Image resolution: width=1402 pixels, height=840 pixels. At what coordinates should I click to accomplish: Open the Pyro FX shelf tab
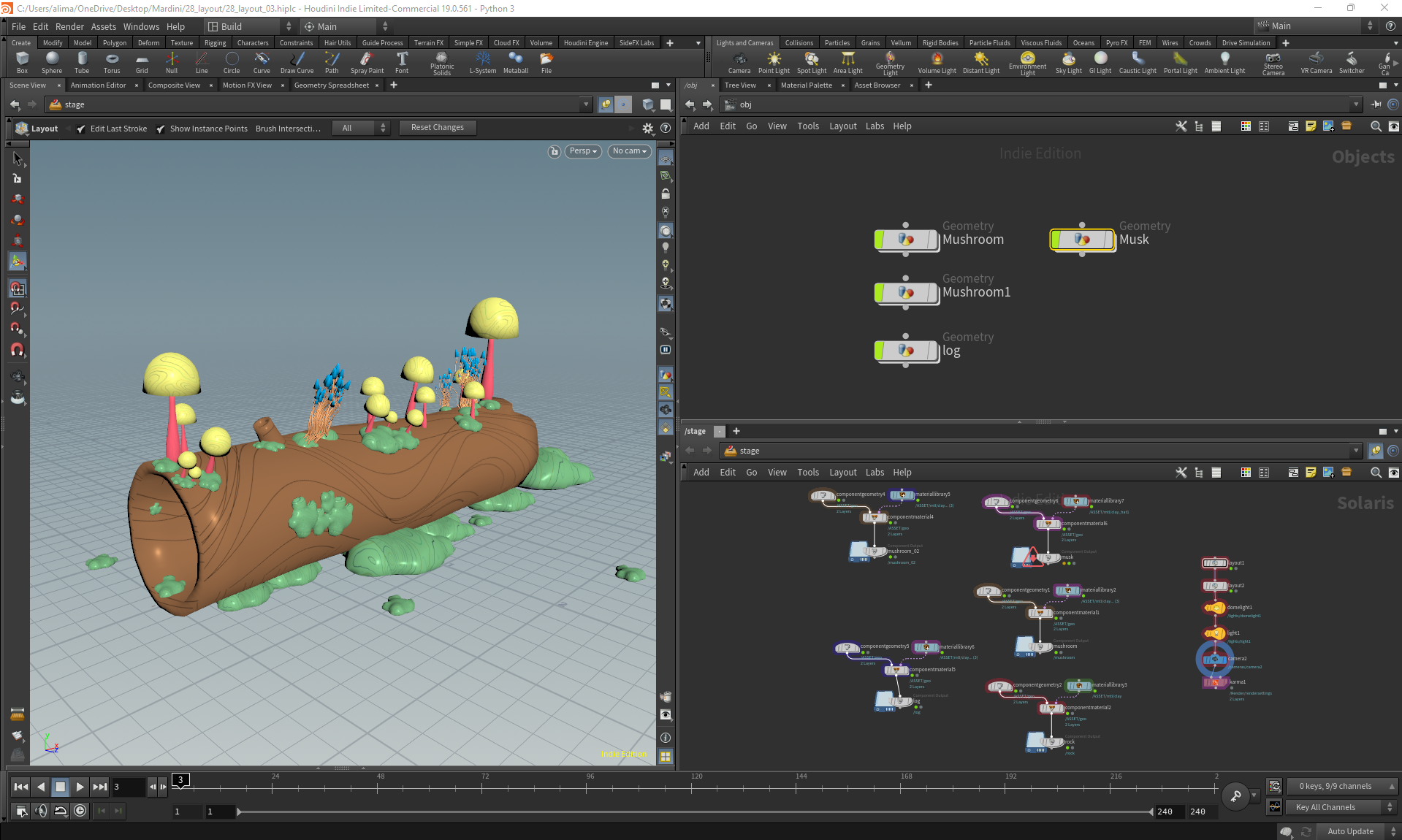tap(1116, 43)
